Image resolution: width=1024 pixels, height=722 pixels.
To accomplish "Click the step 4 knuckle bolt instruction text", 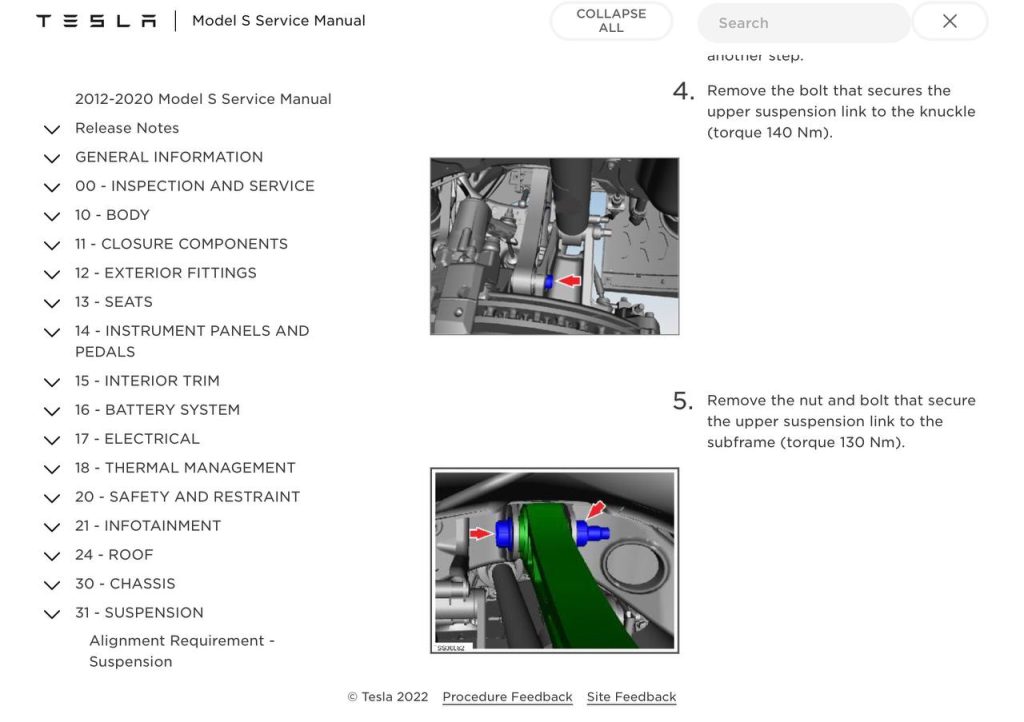I will [841, 112].
